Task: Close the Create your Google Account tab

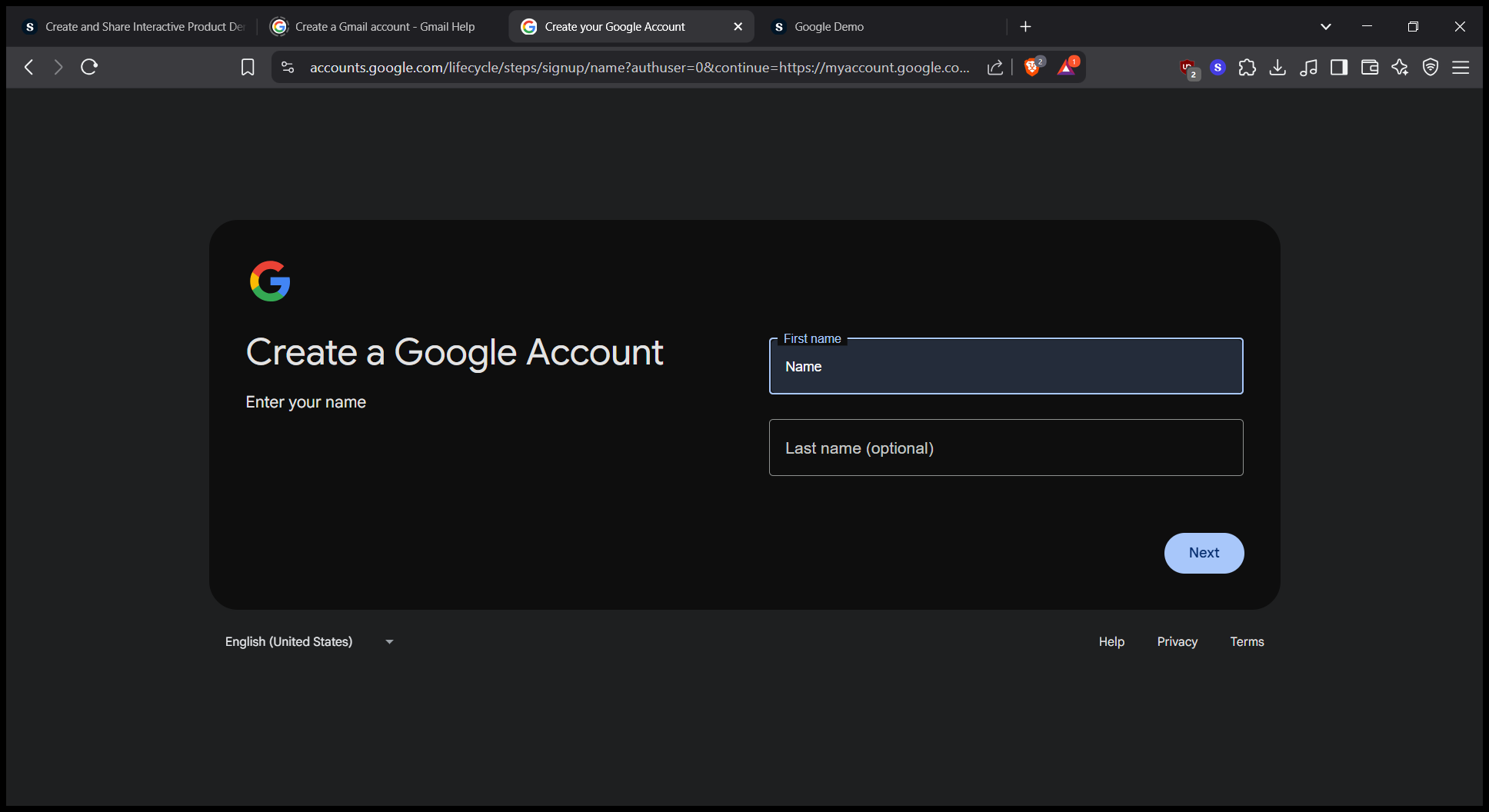Action: [738, 27]
